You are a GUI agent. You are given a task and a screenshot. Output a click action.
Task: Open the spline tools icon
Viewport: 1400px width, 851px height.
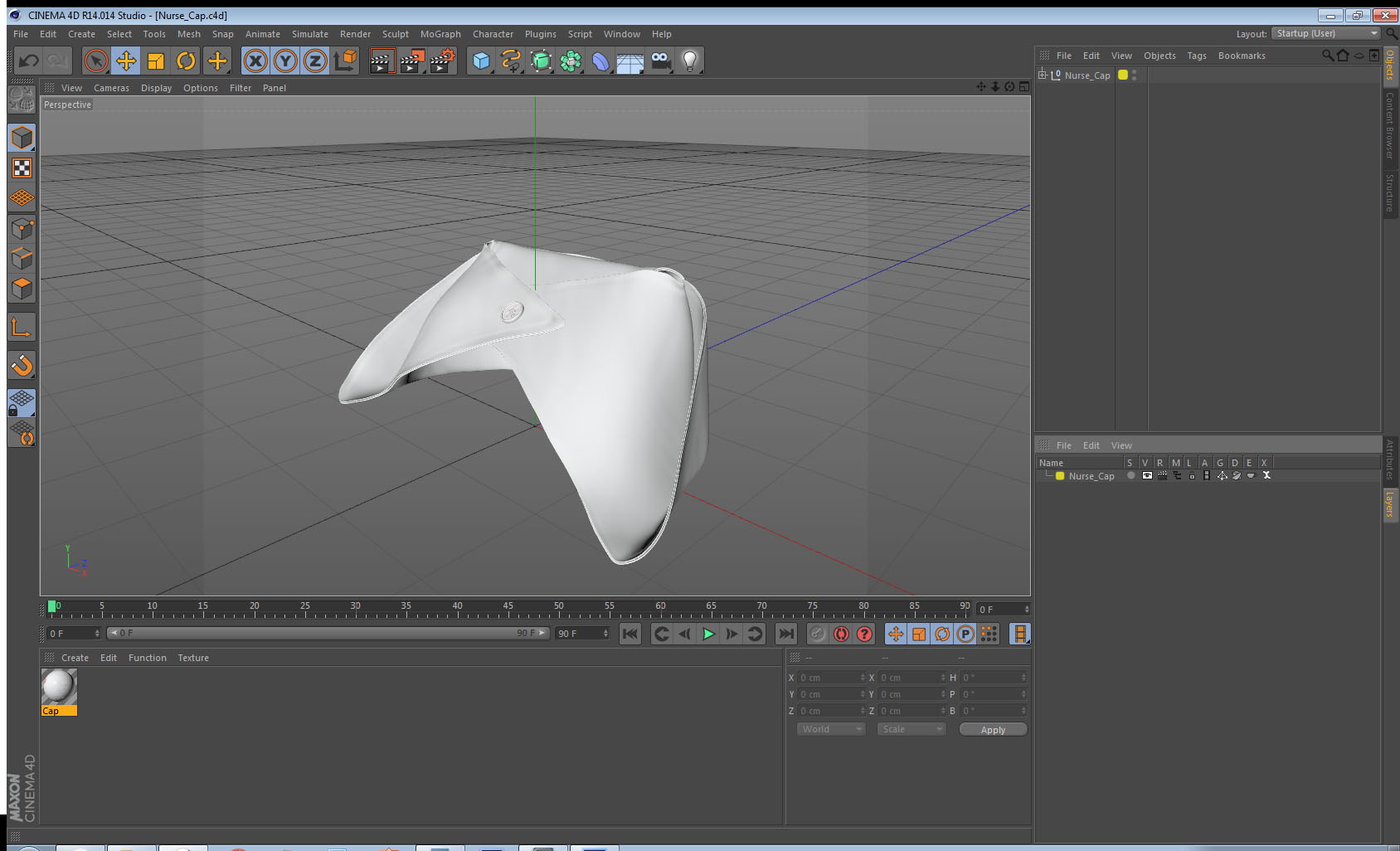(x=511, y=61)
